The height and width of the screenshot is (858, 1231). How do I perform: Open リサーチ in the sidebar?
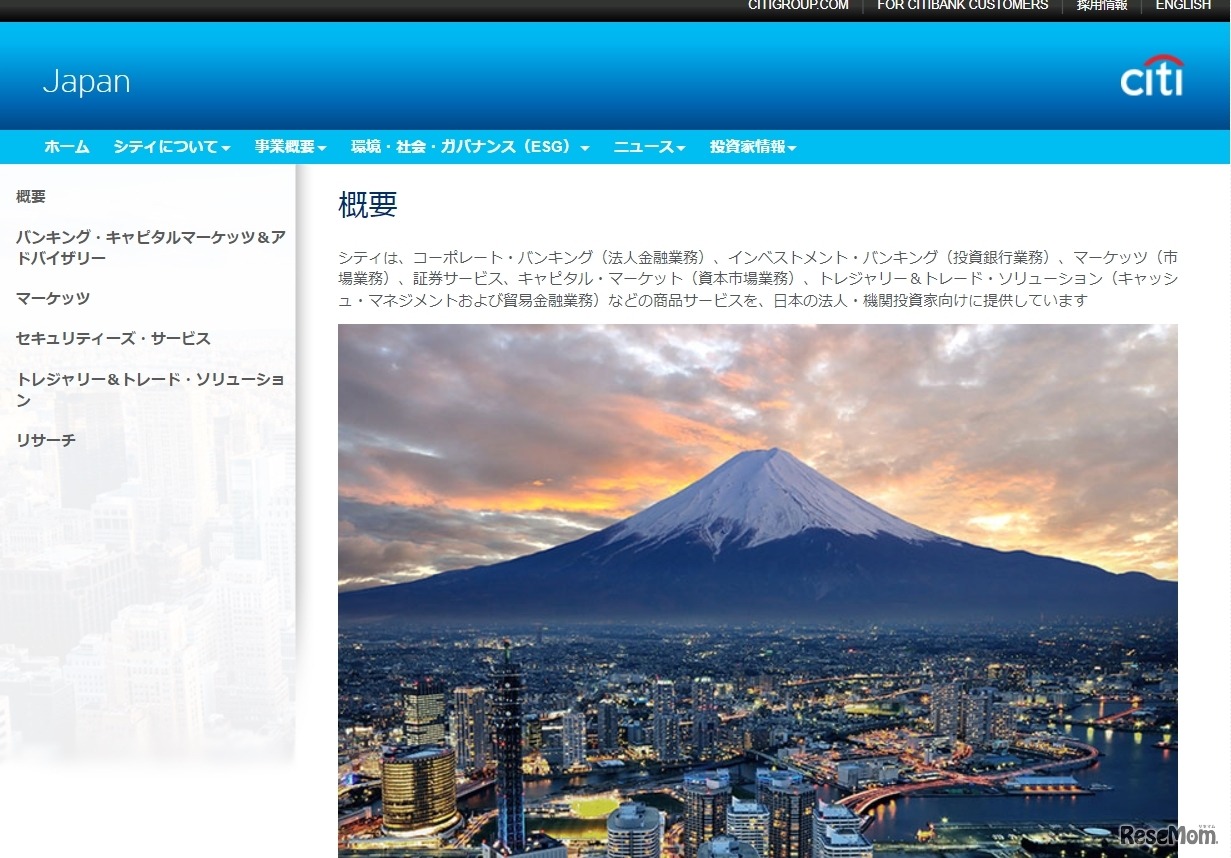click(46, 440)
